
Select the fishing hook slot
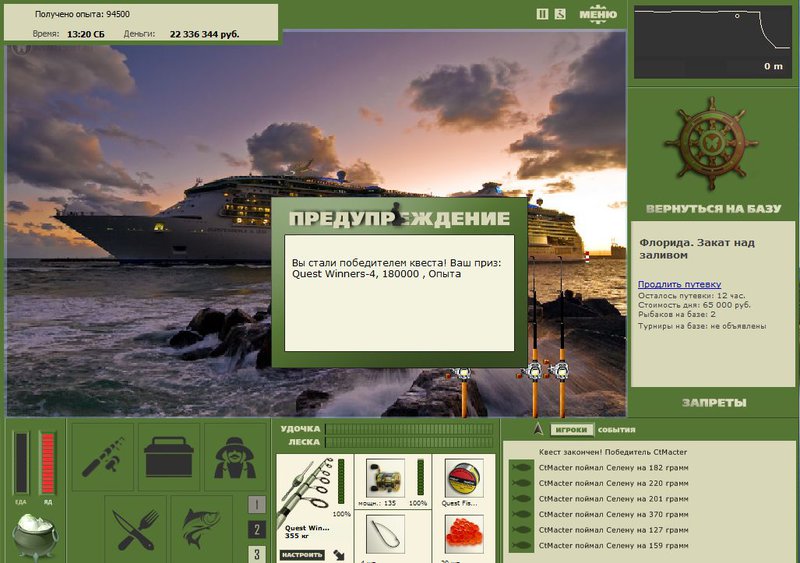pyautogui.click(x=385, y=534)
